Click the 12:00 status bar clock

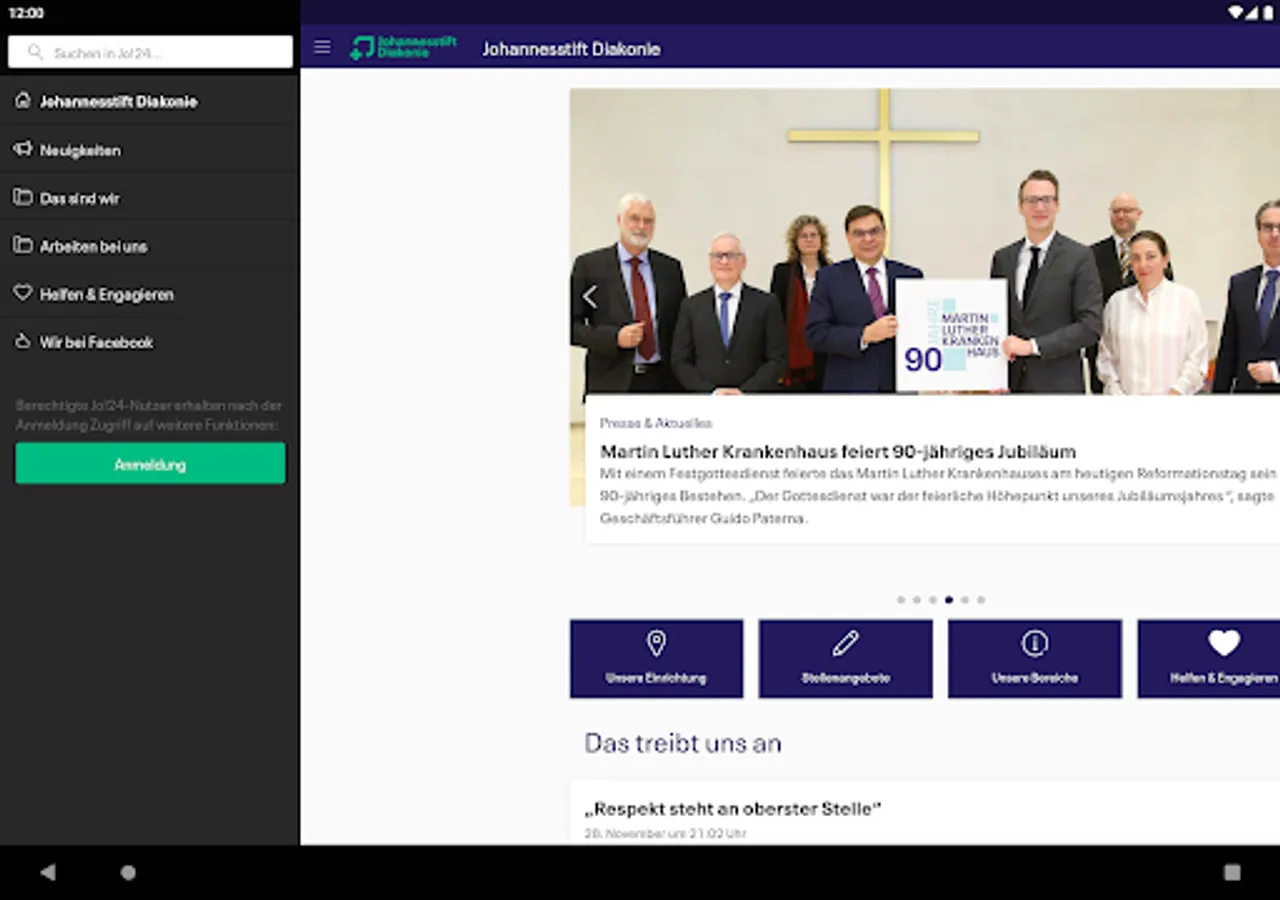click(x=26, y=13)
